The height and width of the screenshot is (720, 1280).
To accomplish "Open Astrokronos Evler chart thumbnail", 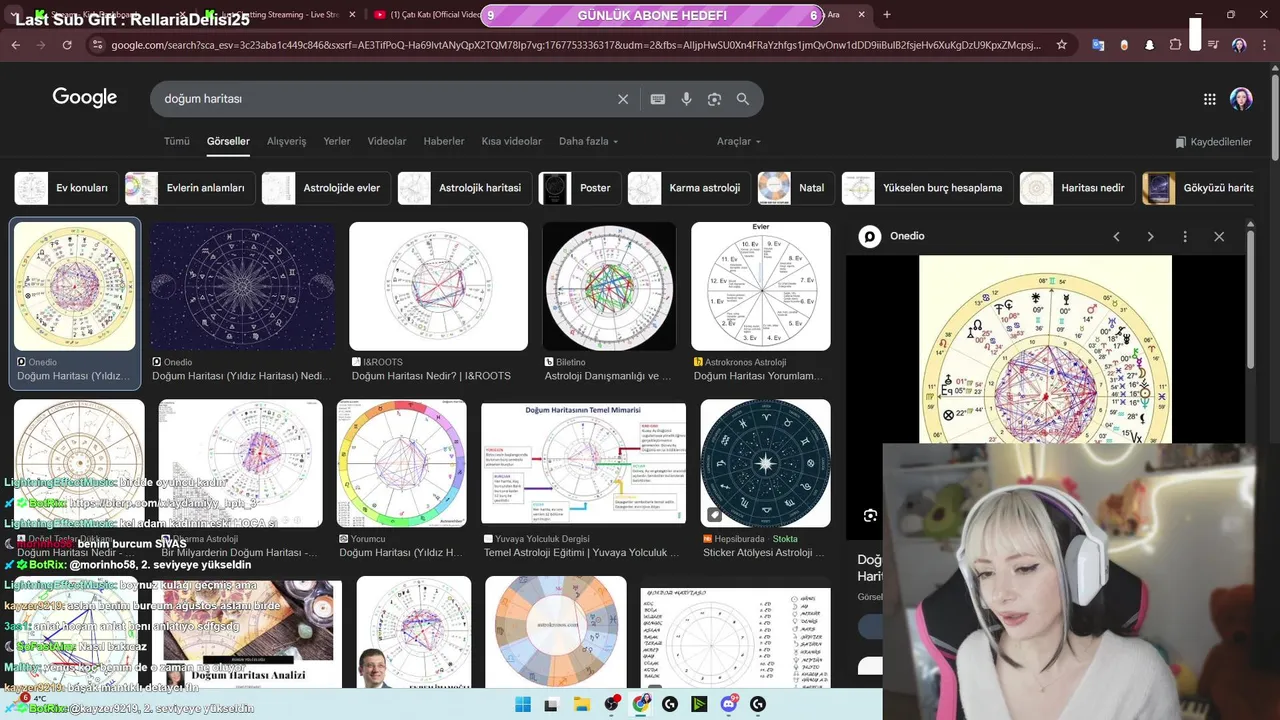I will pyautogui.click(x=761, y=286).
